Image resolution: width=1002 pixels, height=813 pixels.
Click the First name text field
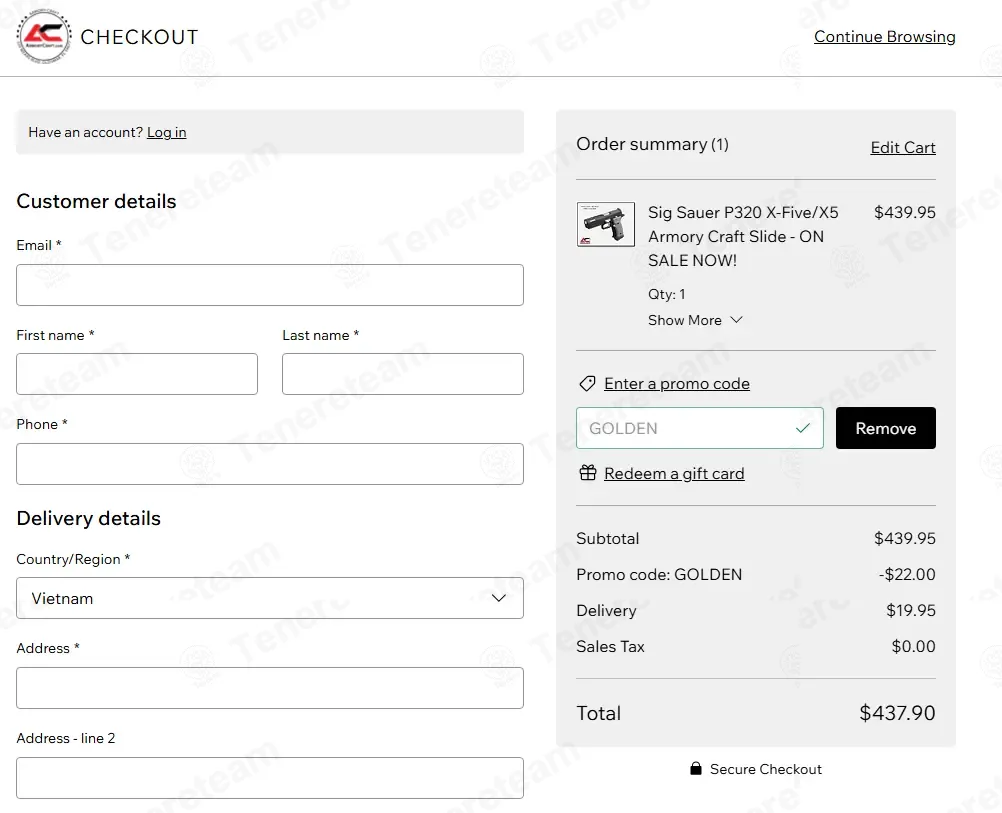click(x=137, y=374)
